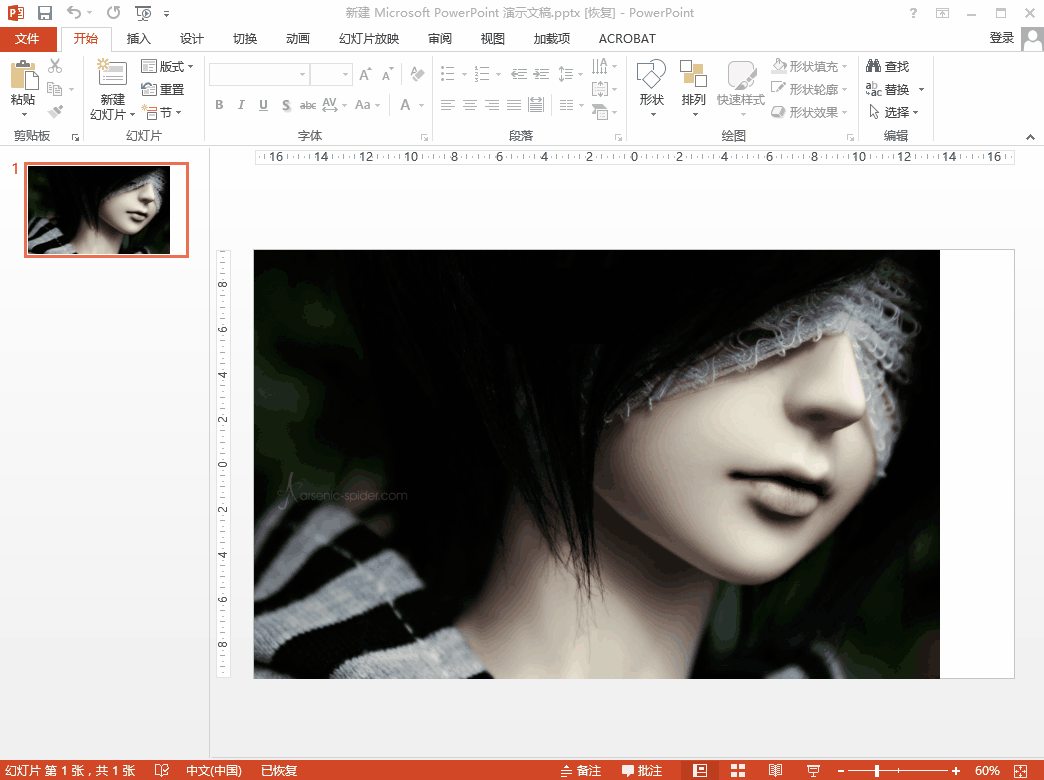Increase font size with the larger A

pos(365,74)
